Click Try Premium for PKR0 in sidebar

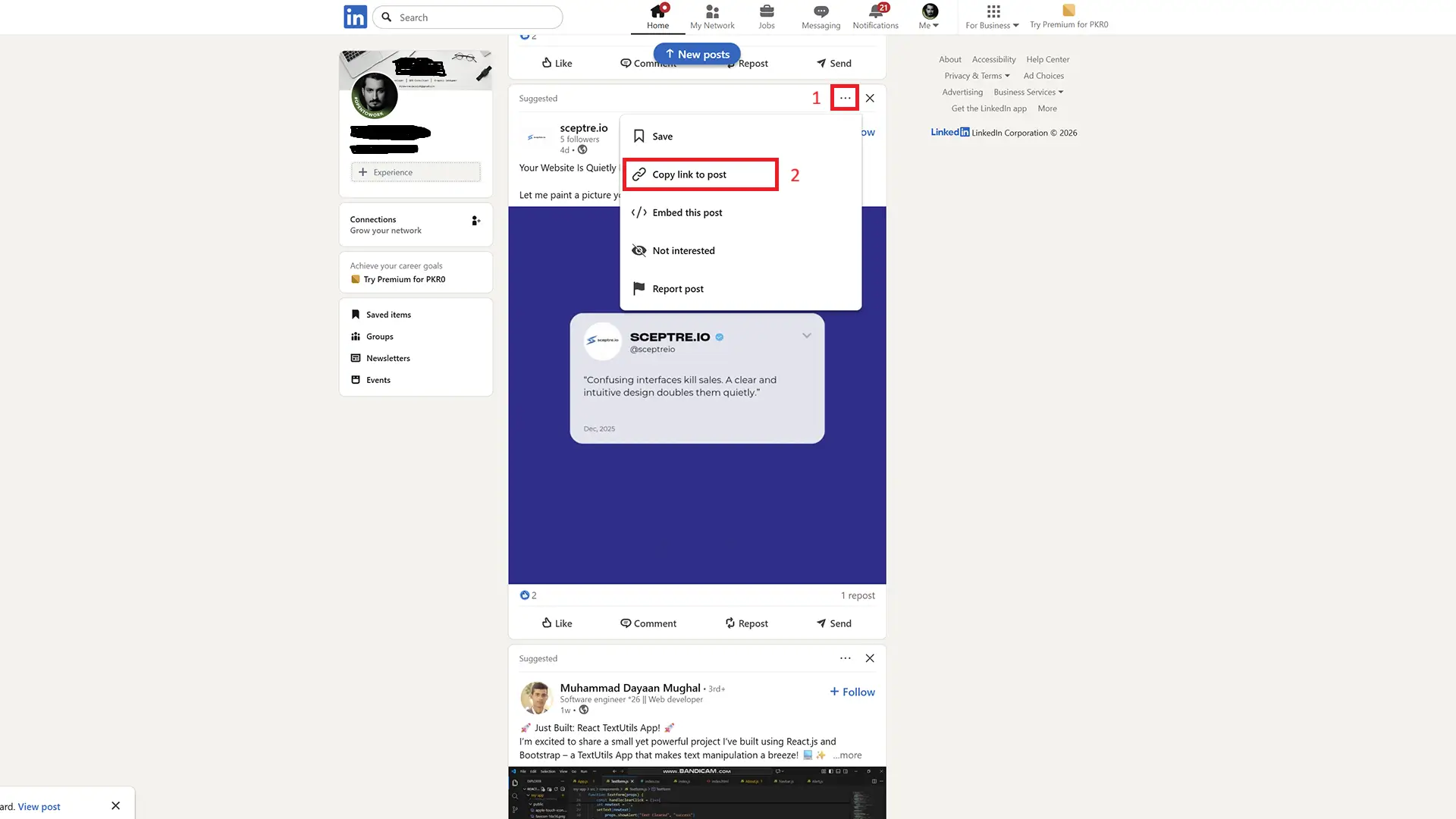tap(397, 279)
